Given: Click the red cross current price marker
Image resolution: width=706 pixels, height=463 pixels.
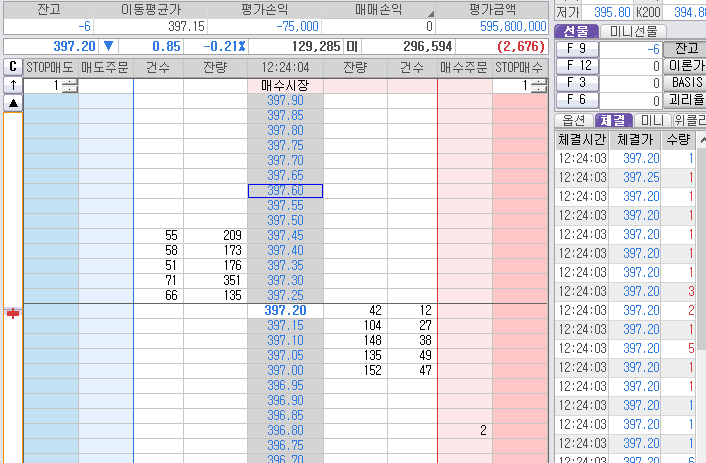Looking at the screenshot, I should tap(13, 313).
